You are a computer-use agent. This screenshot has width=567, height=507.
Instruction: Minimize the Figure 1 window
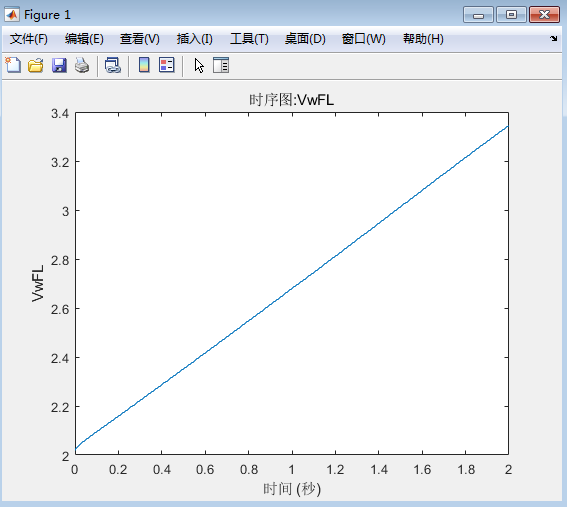[478, 15]
